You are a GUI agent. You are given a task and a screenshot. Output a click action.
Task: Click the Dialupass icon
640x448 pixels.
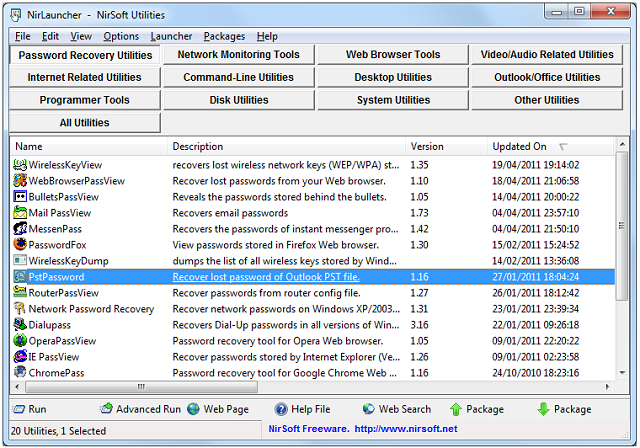point(20,325)
